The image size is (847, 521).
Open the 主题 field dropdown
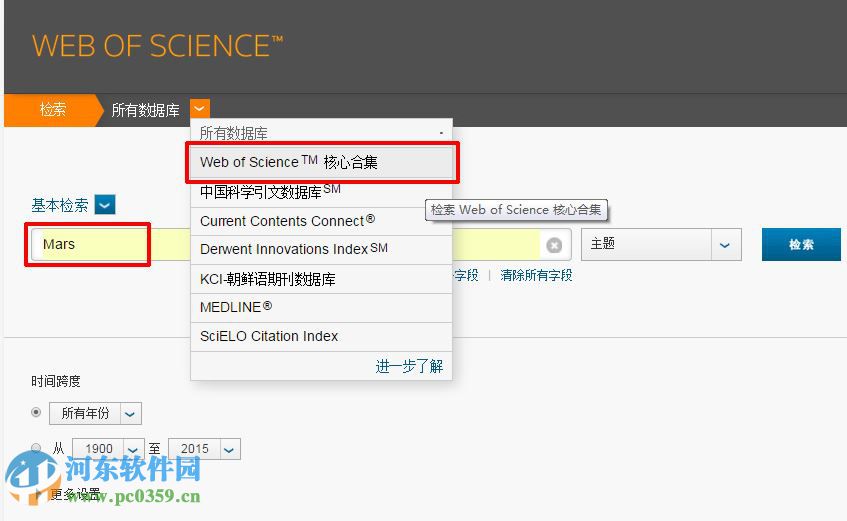[x=661, y=244]
